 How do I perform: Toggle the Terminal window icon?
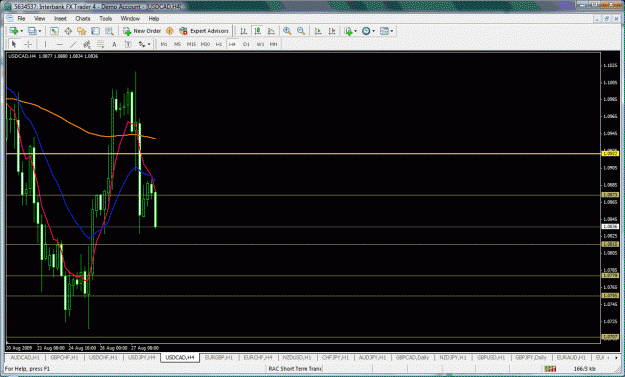point(96,31)
